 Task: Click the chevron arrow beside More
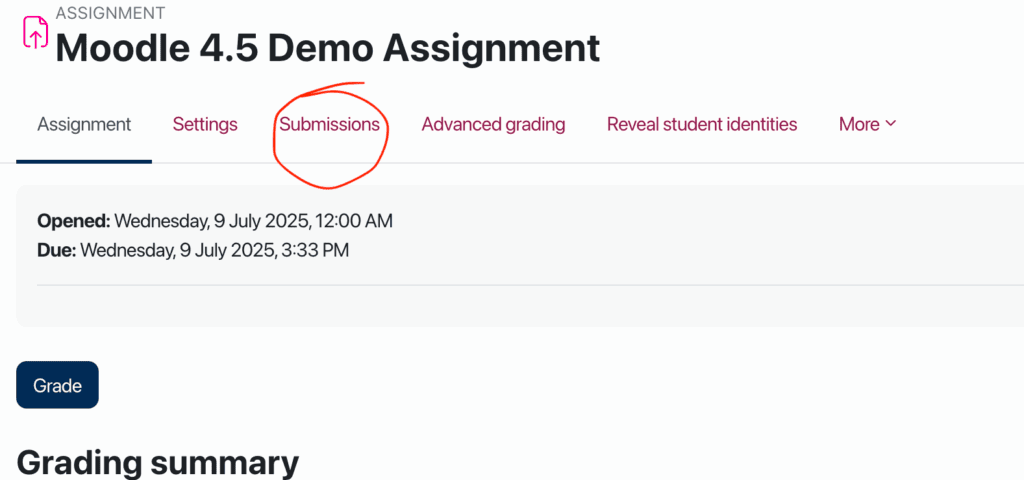tap(891, 124)
